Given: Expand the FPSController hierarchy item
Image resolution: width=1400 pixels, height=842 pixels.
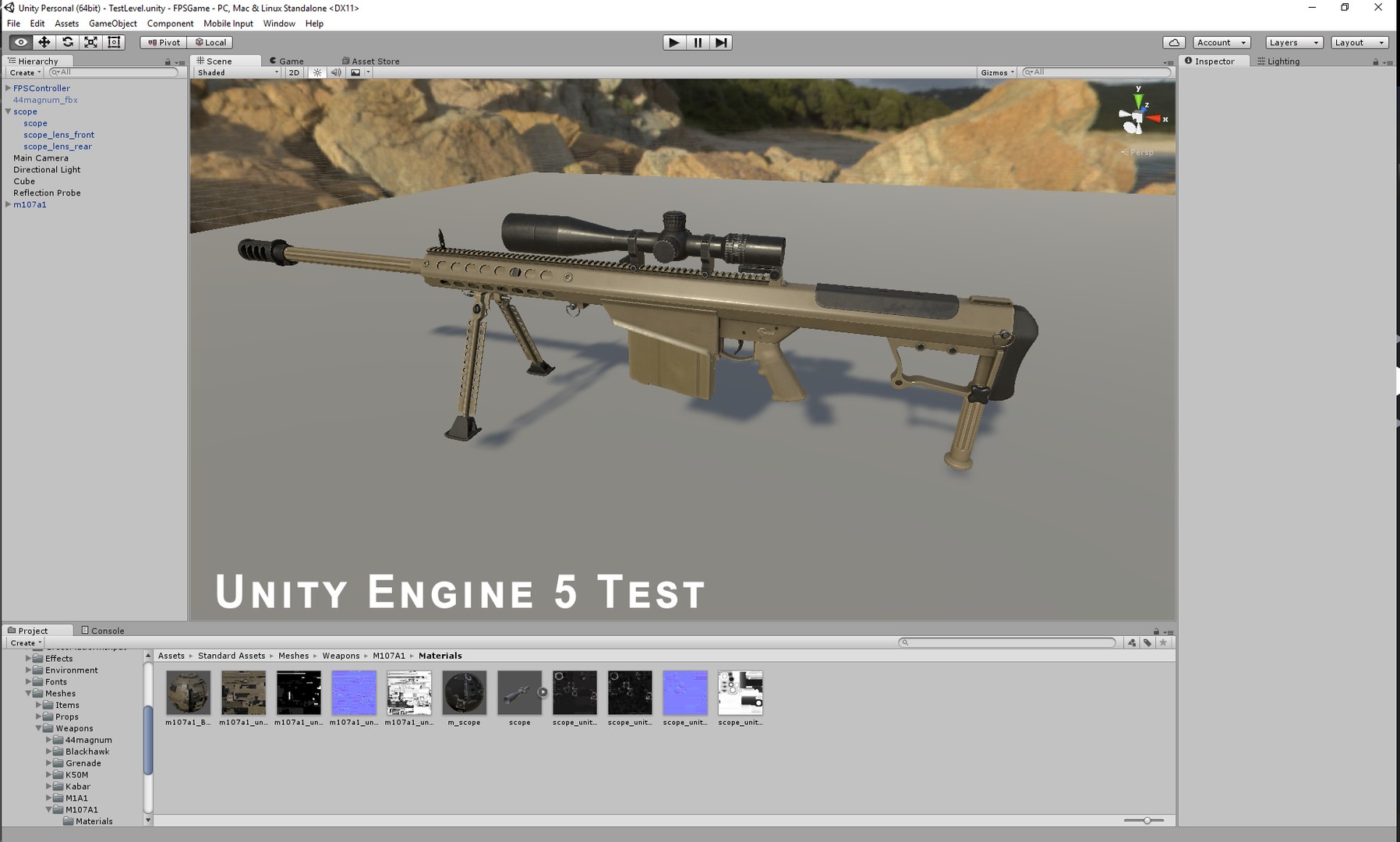Looking at the screenshot, I should 8,88.
